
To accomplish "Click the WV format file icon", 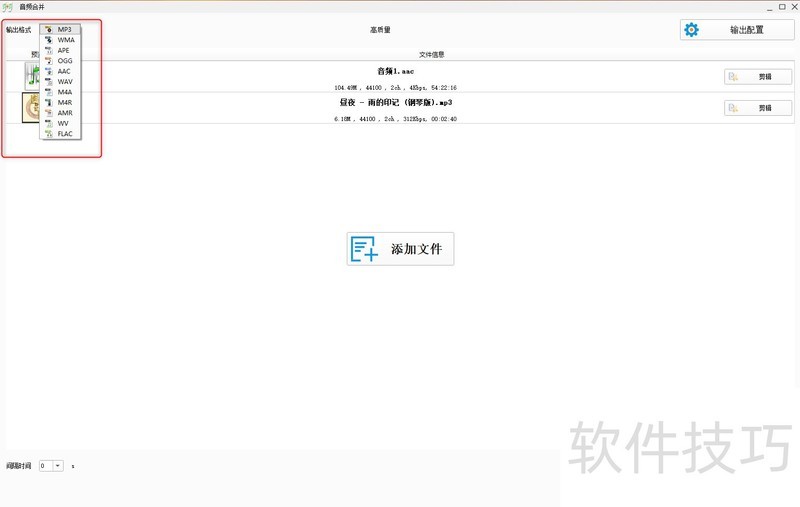I will point(48,123).
